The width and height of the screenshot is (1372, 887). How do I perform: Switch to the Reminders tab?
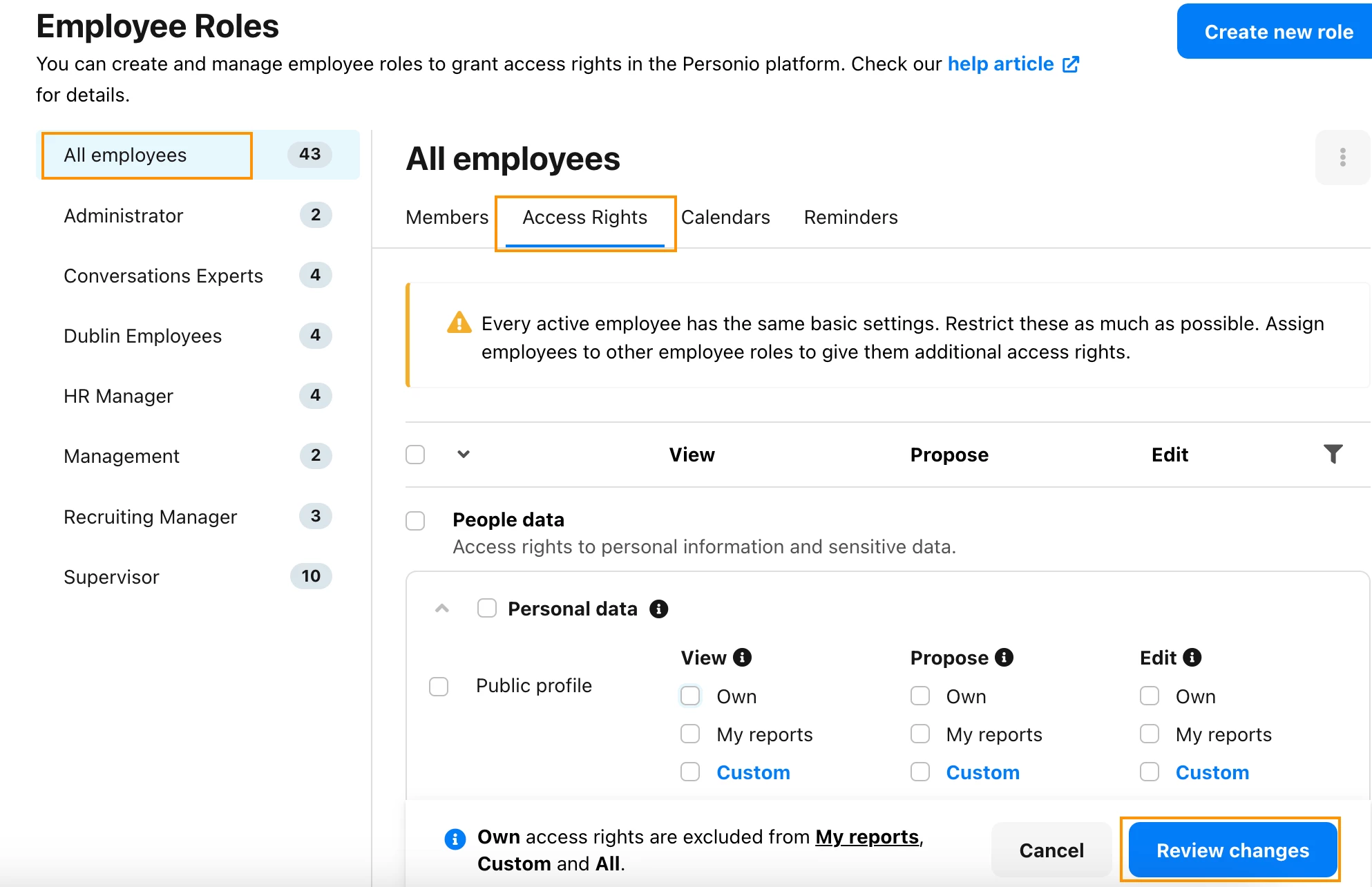coord(850,217)
